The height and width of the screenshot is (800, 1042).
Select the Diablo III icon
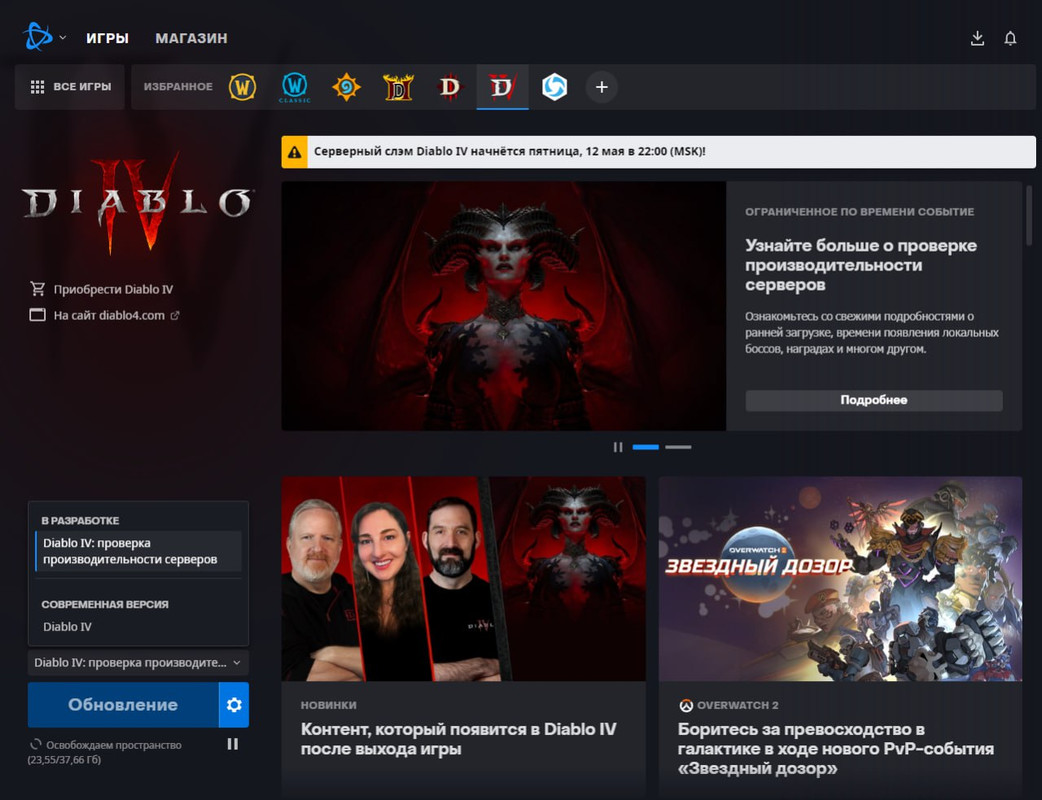pyautogui.click(x=450, y=87)
